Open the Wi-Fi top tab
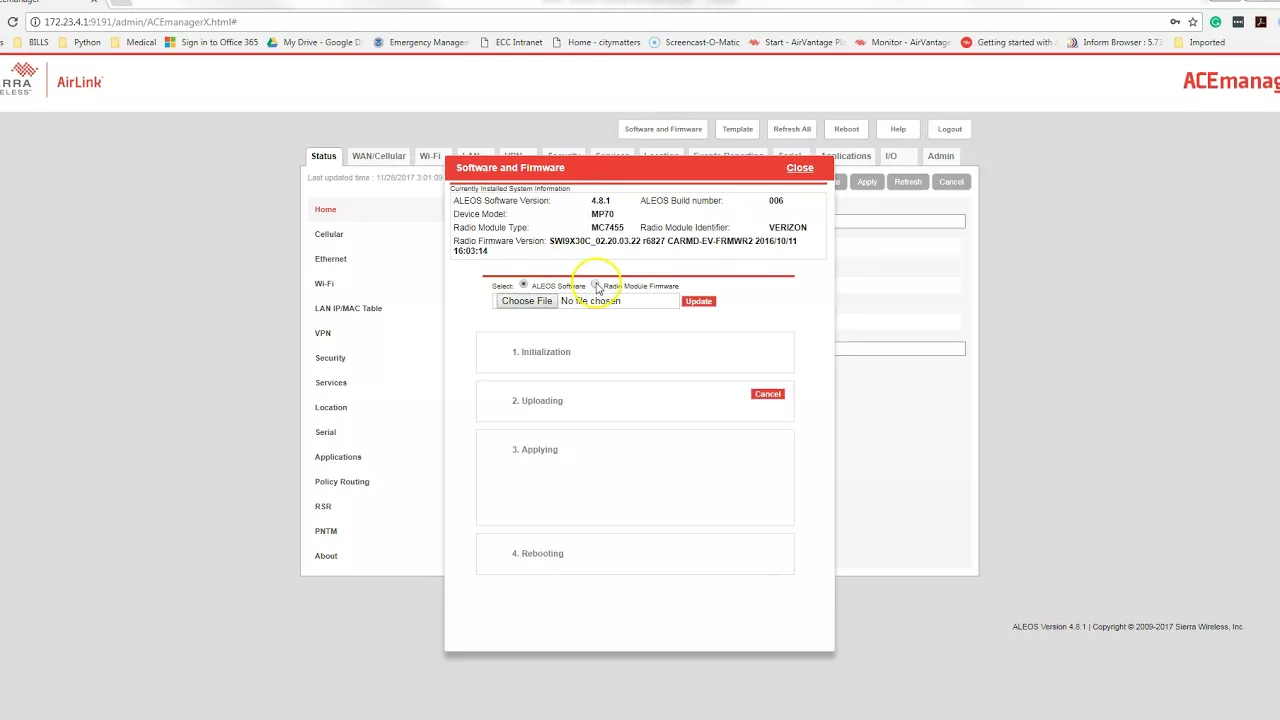1280x720 pixels. (x=430, y=156)
